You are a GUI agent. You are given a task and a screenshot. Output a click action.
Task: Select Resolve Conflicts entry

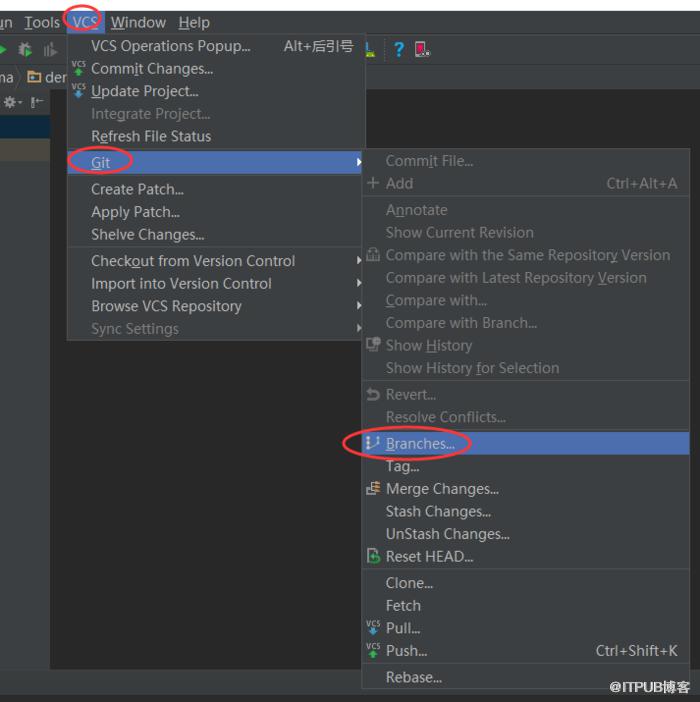[x=525, y=417]
